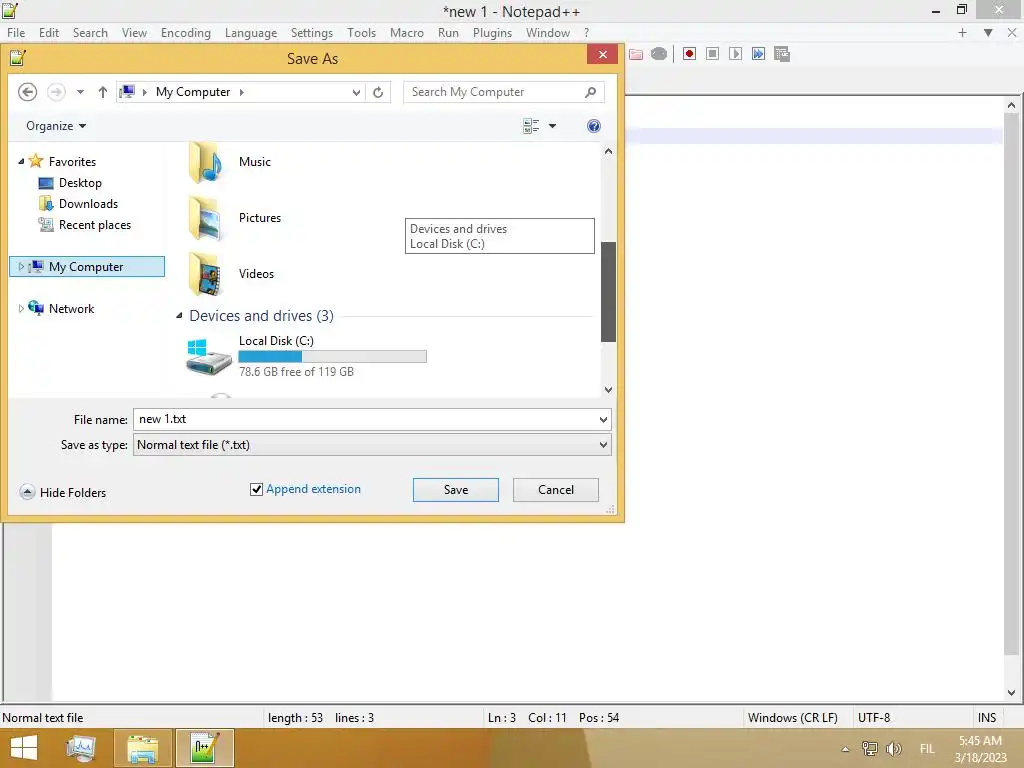Image resolution: width=1024 pixels, height=768 pixels.
Task: Click the Cancel button
Action: coord(556,490)
